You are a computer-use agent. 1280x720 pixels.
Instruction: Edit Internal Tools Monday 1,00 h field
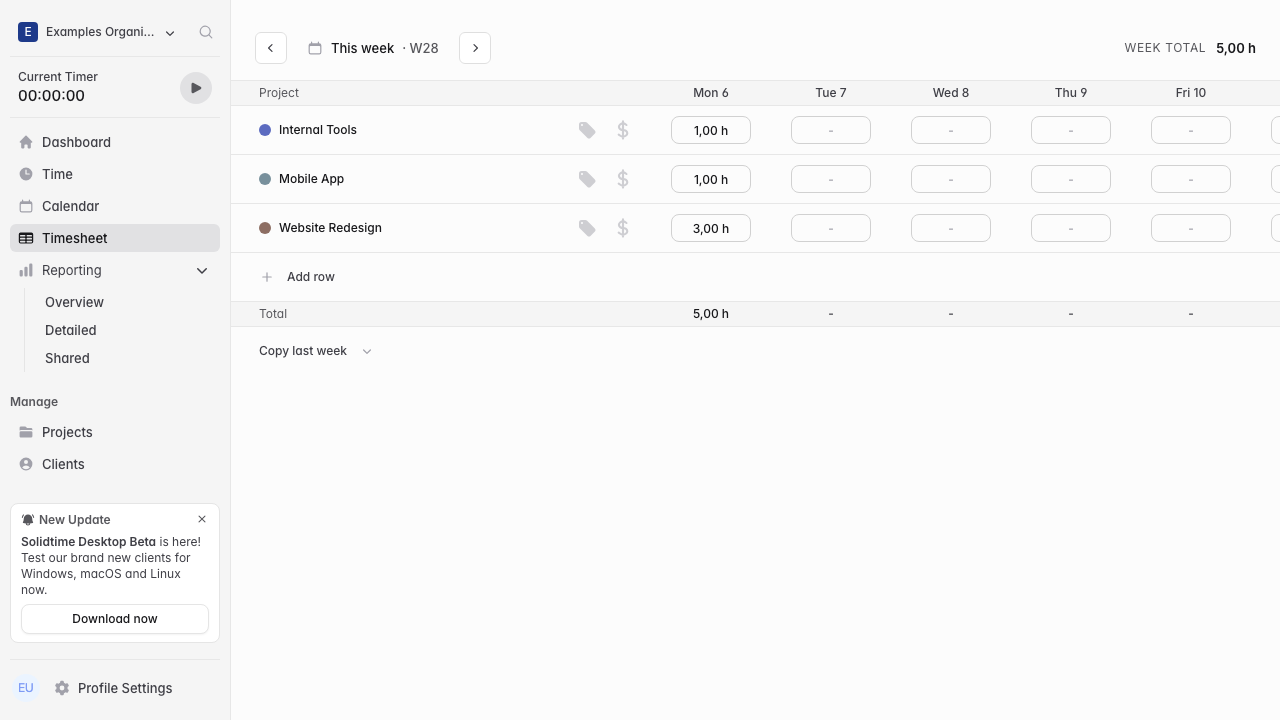tap(711, 130)
